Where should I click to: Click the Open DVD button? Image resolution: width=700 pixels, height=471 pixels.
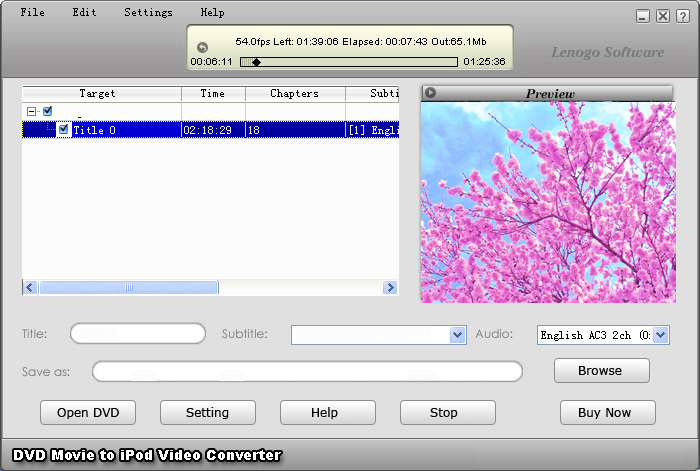pos(88,412)
